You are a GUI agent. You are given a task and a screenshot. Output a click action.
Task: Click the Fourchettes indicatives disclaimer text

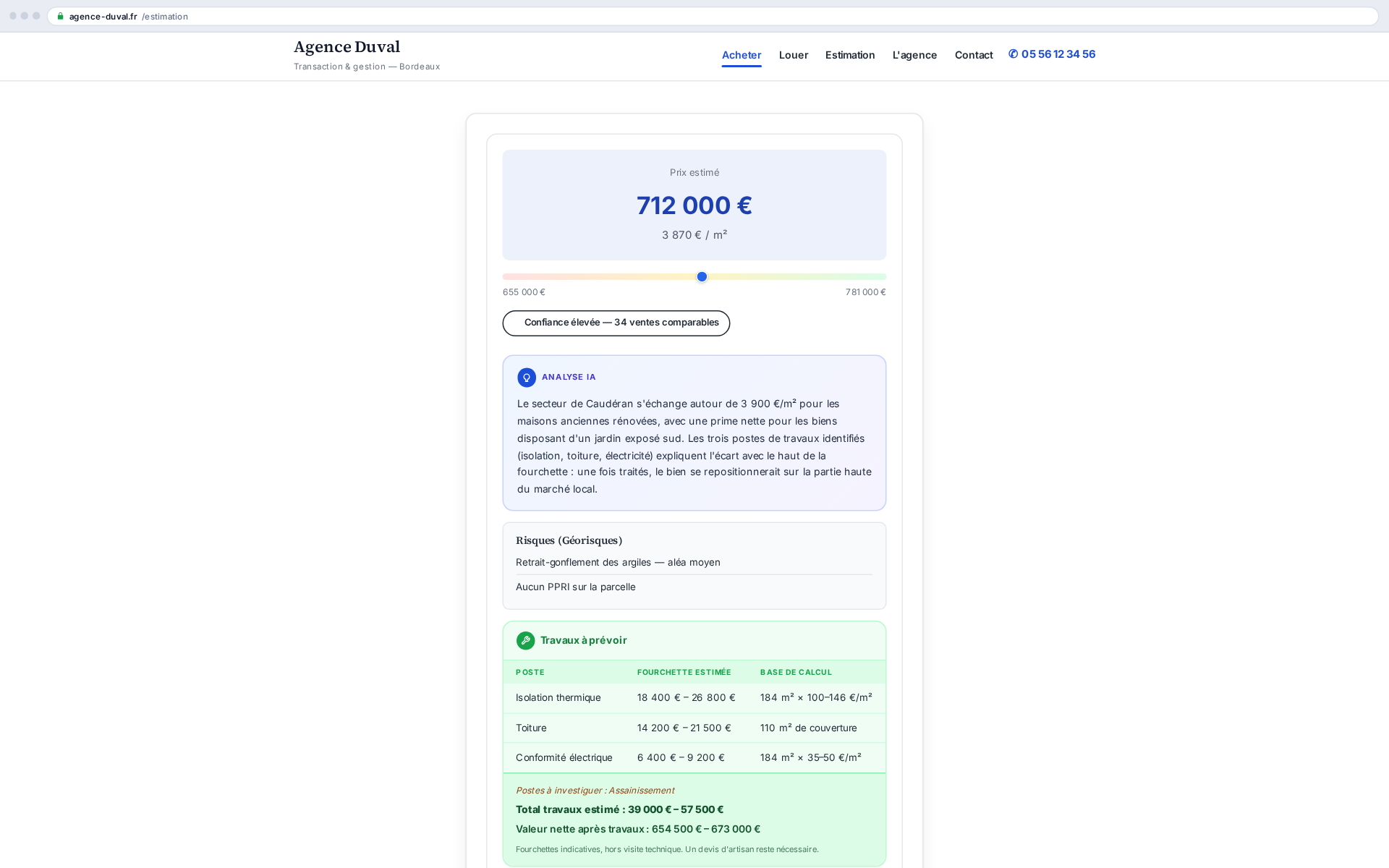(667, 850)
